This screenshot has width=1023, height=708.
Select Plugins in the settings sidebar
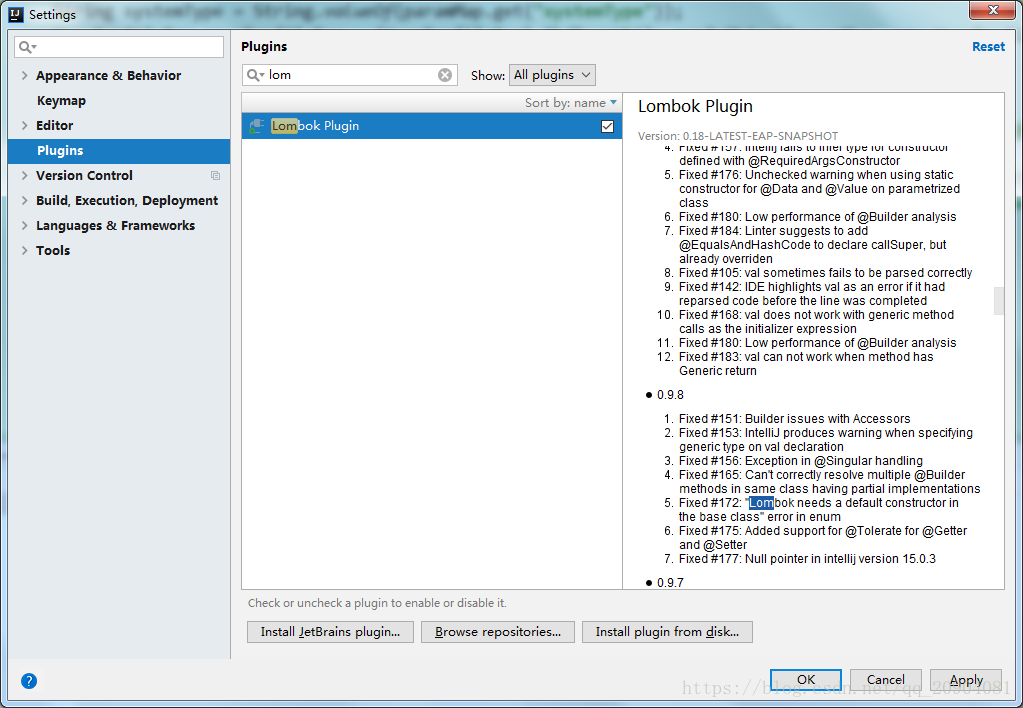tap(60, 151)
